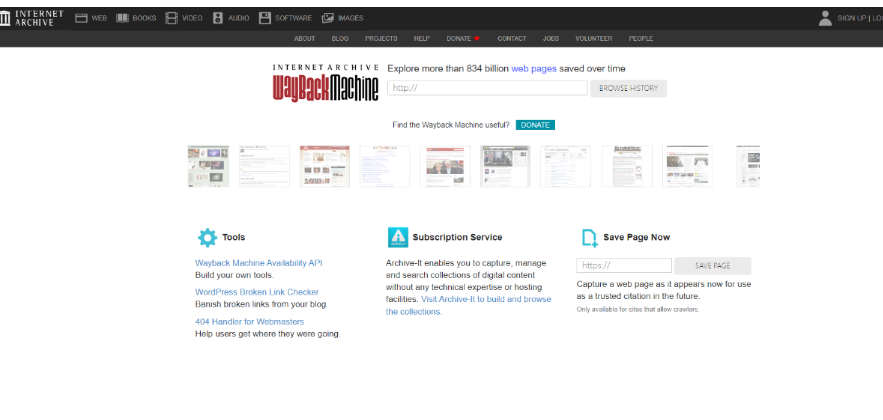Follow the Visit Archive-It link
The image size is (883, 420).
[469, 305]
